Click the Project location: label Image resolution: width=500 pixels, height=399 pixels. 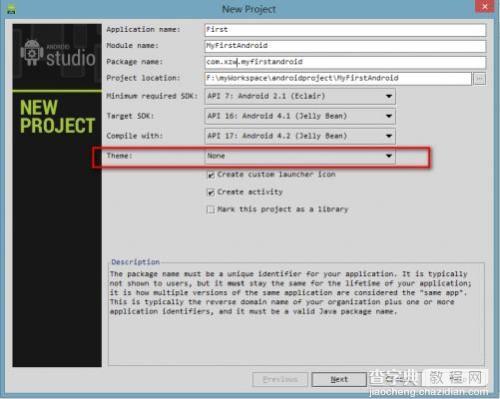pos(143,78)
